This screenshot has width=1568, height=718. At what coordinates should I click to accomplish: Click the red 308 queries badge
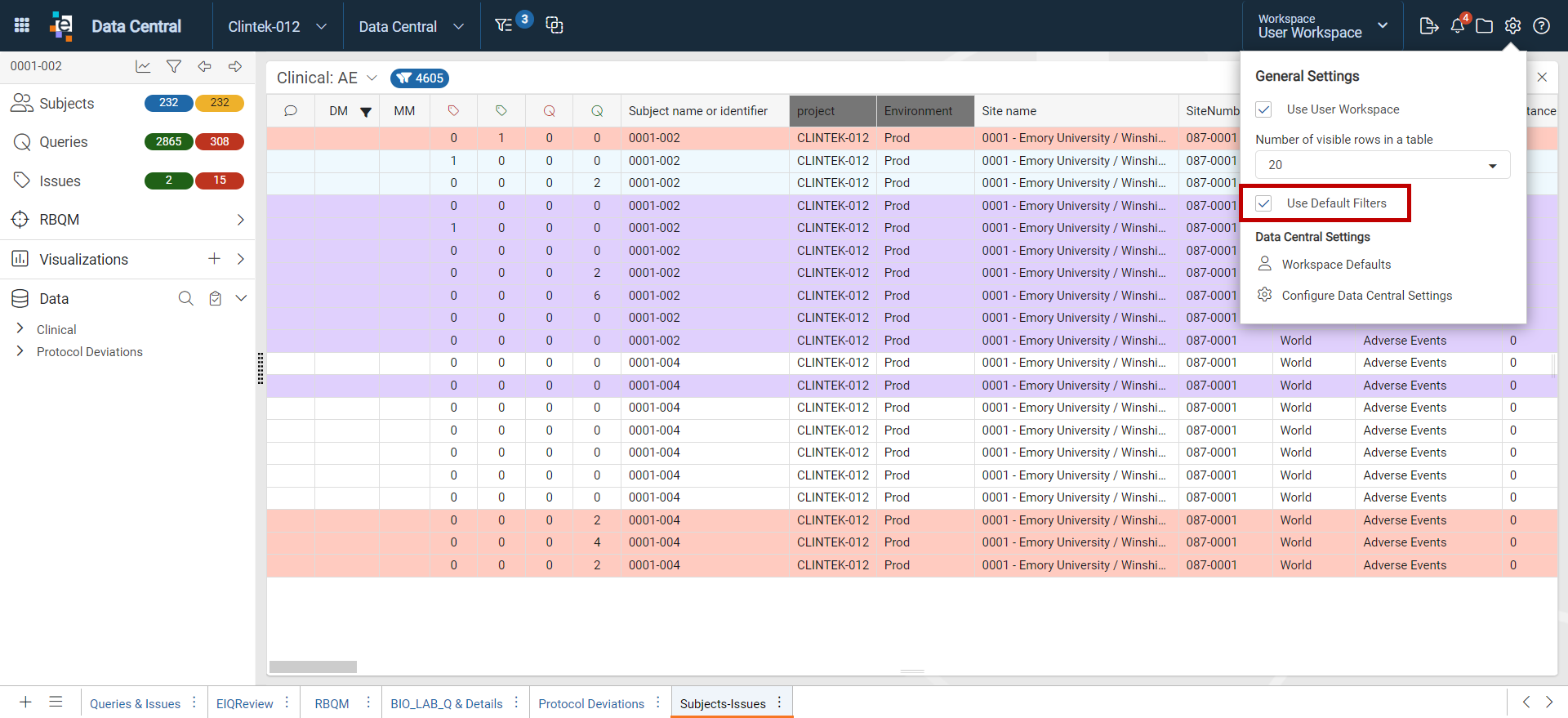pyautogui.click(x=219, y=141)
